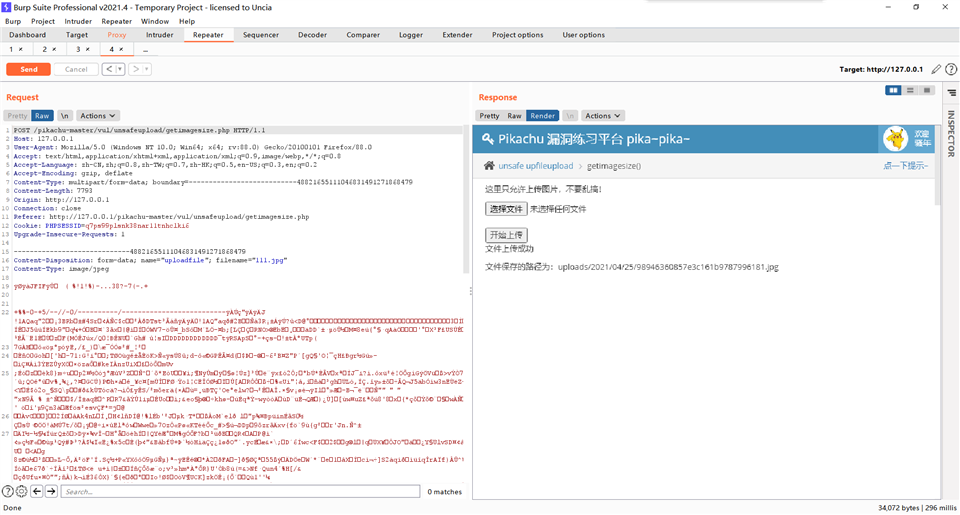Switch to the Logger tab
960x515 pixels.
pos(411,35)
